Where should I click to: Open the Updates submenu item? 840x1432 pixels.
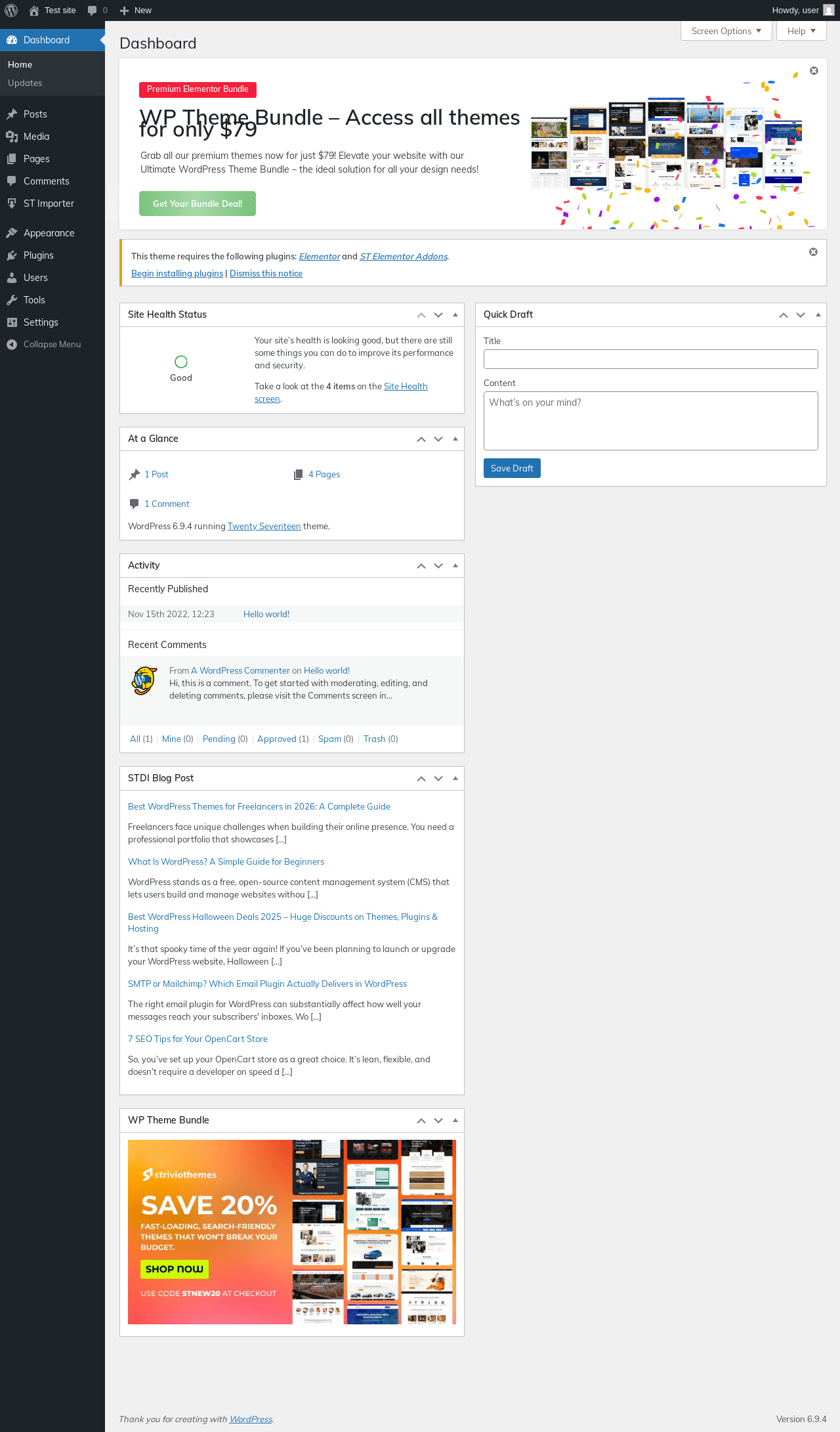pos(52,83)
